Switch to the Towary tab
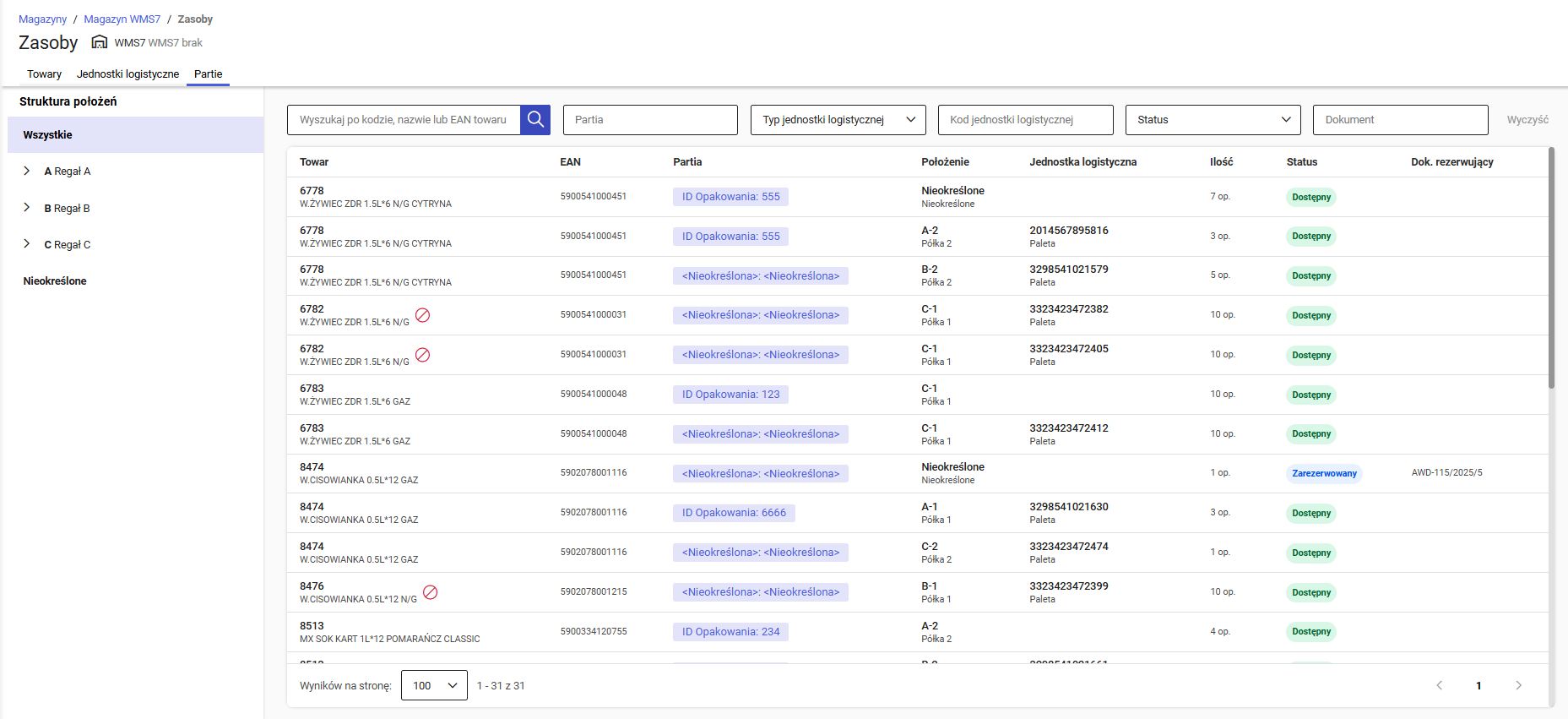Screen dimensions: 1568x719 [44, 74]
